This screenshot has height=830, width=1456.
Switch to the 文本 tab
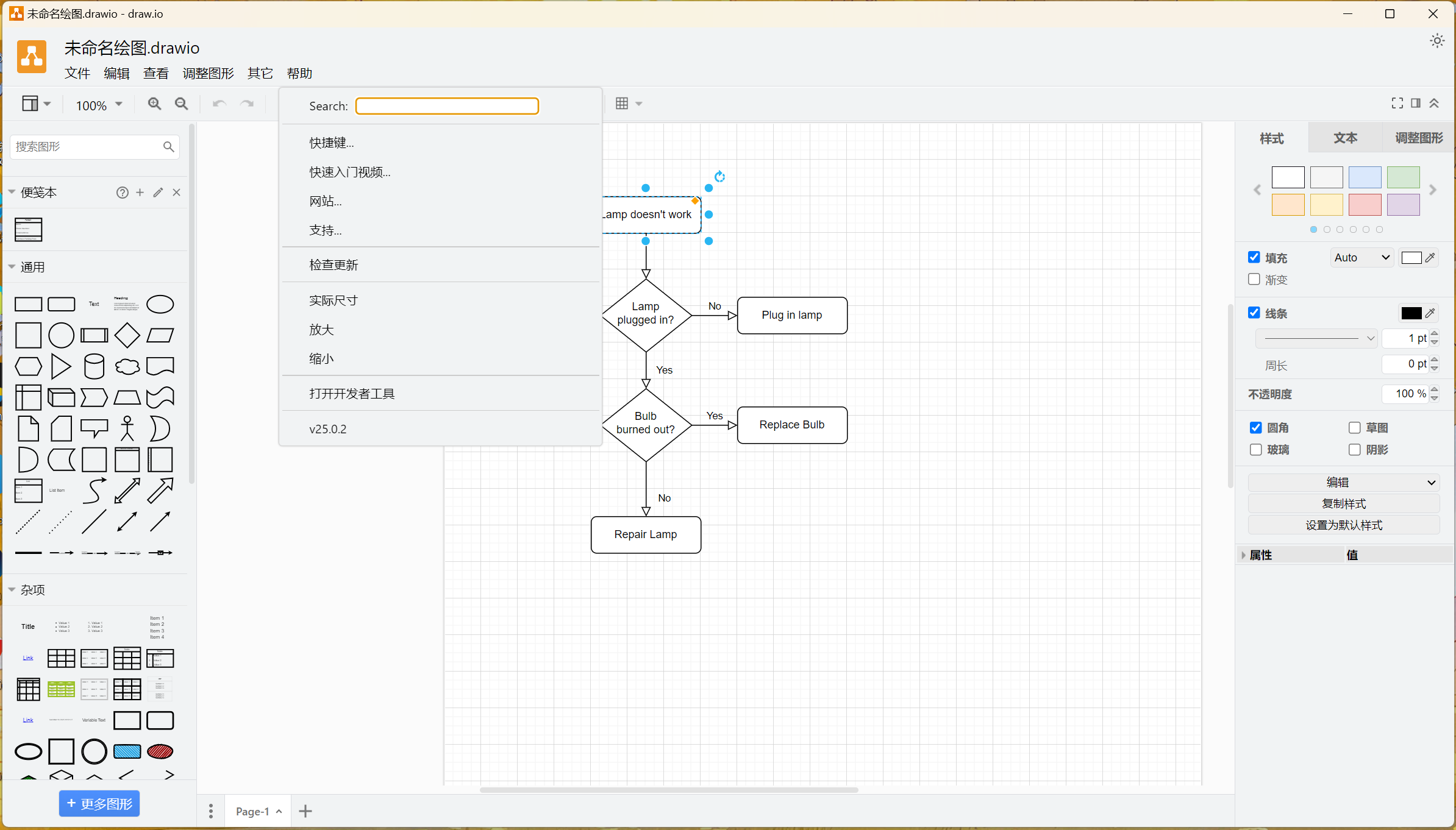[1344, 138]
